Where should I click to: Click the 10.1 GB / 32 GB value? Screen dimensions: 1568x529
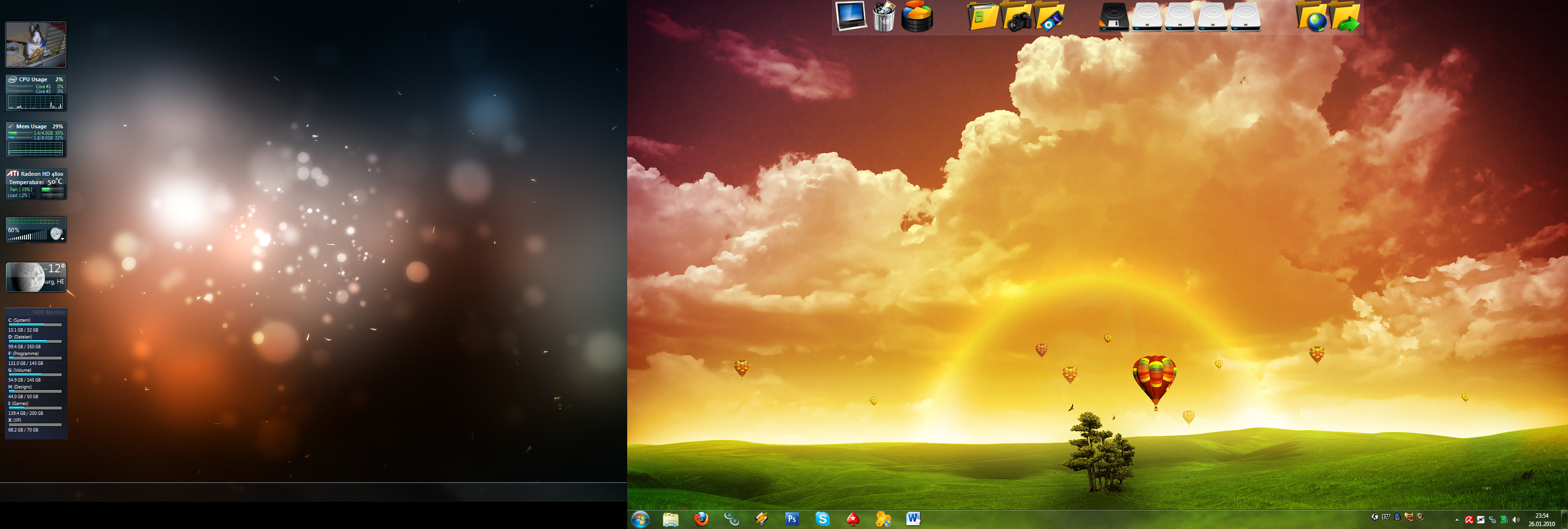(x=23, y=330)
